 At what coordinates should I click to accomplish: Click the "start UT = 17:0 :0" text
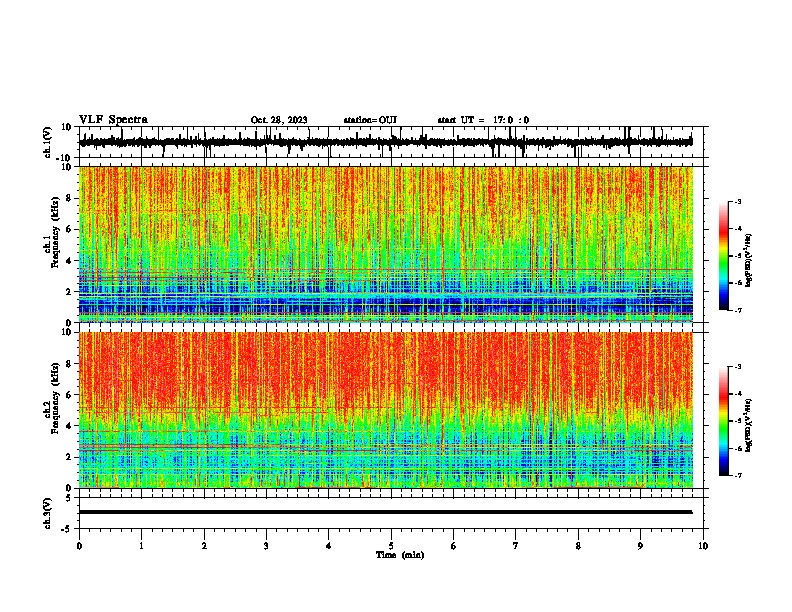[483, 120]
